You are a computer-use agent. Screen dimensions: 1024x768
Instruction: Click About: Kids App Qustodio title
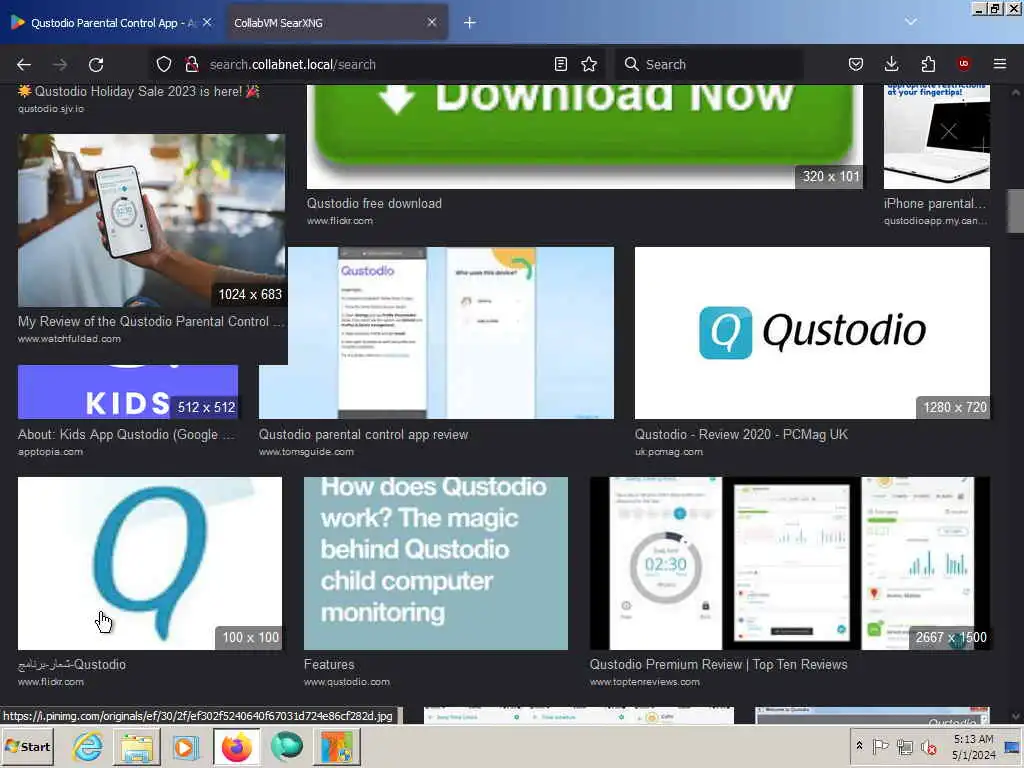tap(125, 434)
